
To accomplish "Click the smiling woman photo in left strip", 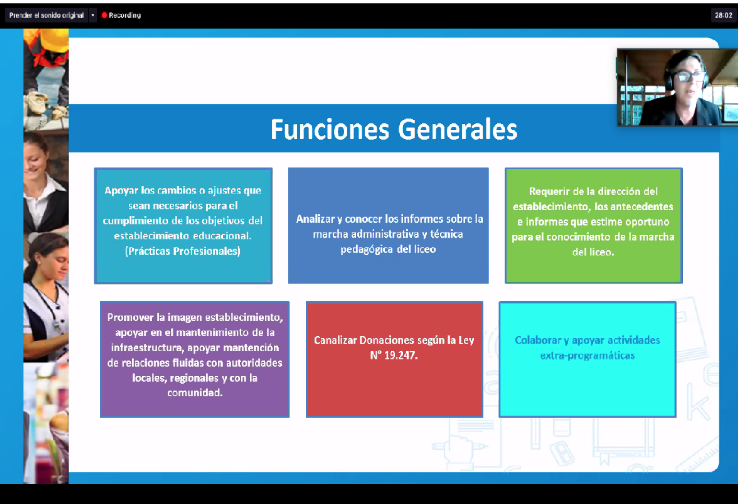I will 46,170.
